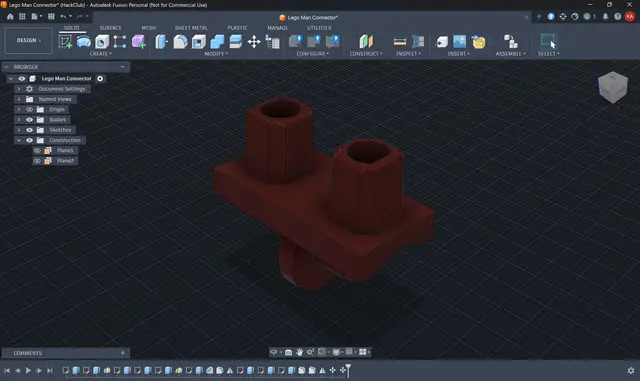Image resolution: width=640 pixels, height=381 pixels.
Task: Activate component radio button beside Lego Man Connector
Action: point(100,78)
